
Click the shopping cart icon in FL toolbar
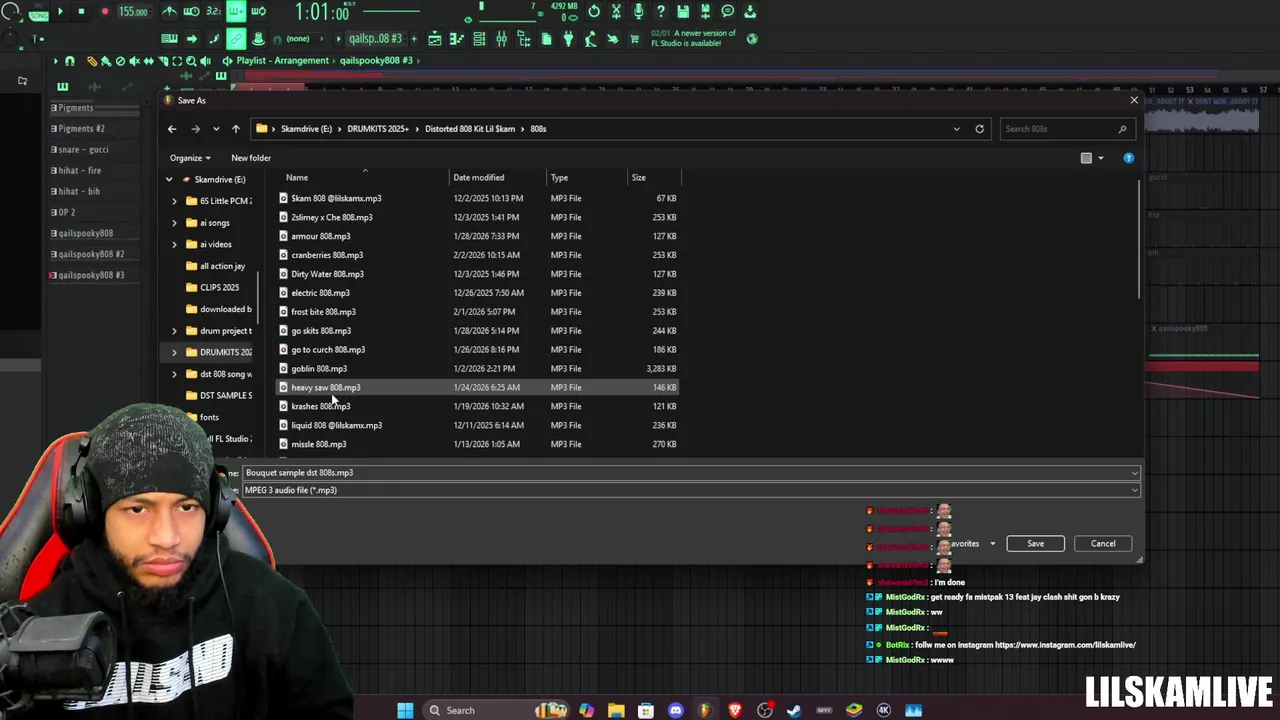coord(634,39)
